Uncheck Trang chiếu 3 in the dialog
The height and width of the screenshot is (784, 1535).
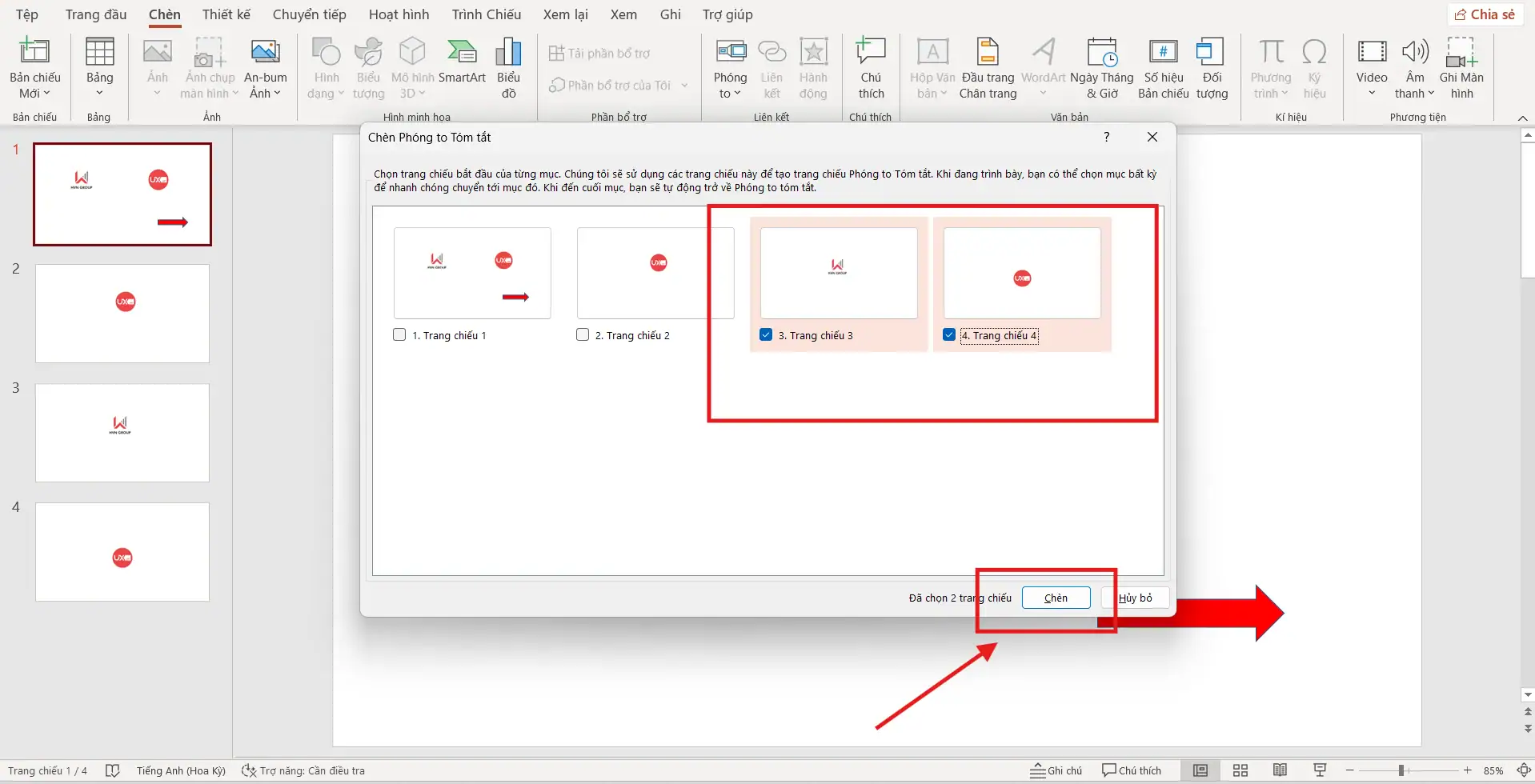pos(766,334)
